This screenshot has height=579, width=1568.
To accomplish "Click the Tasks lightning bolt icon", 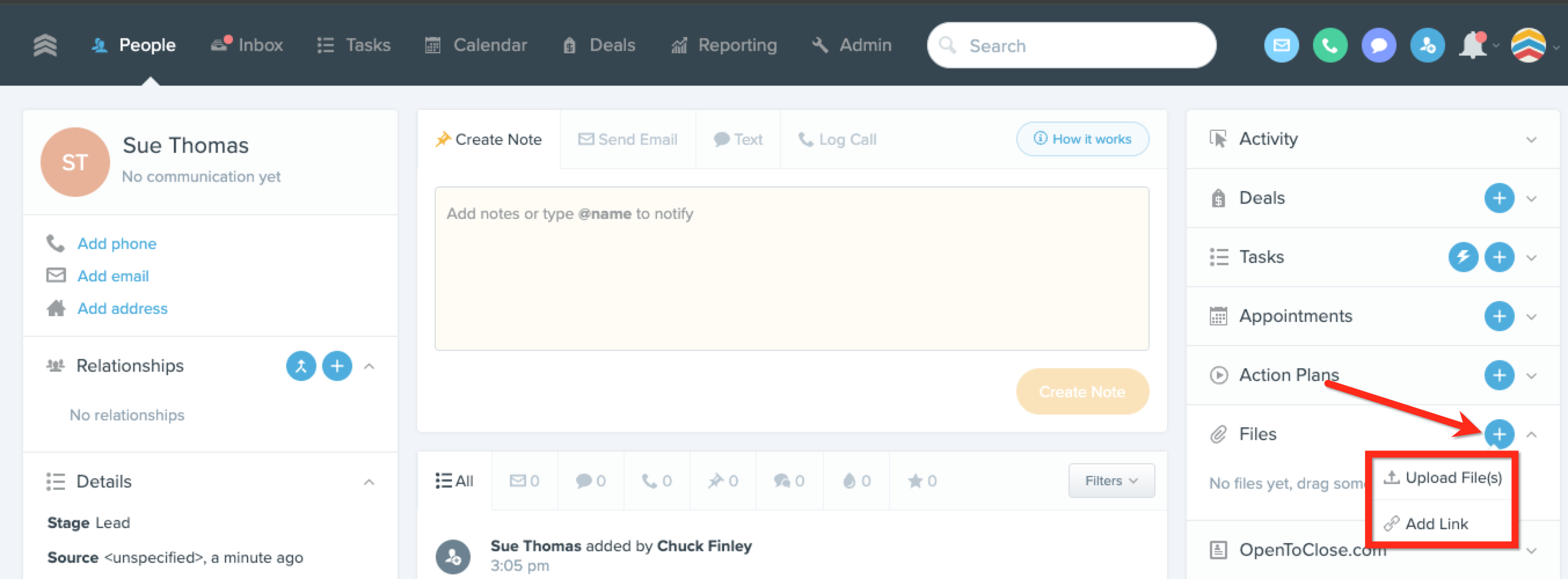I will 1463,257.
